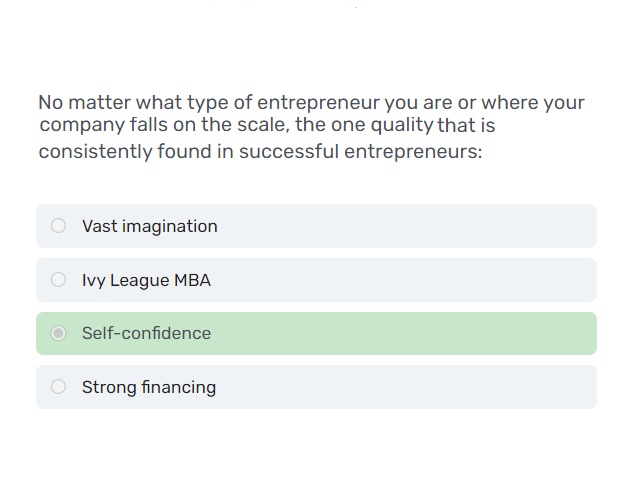Viewport: 636px width, 494px height.
Task: Click the 'Strong financing' answer text
Action: point(148,387)
